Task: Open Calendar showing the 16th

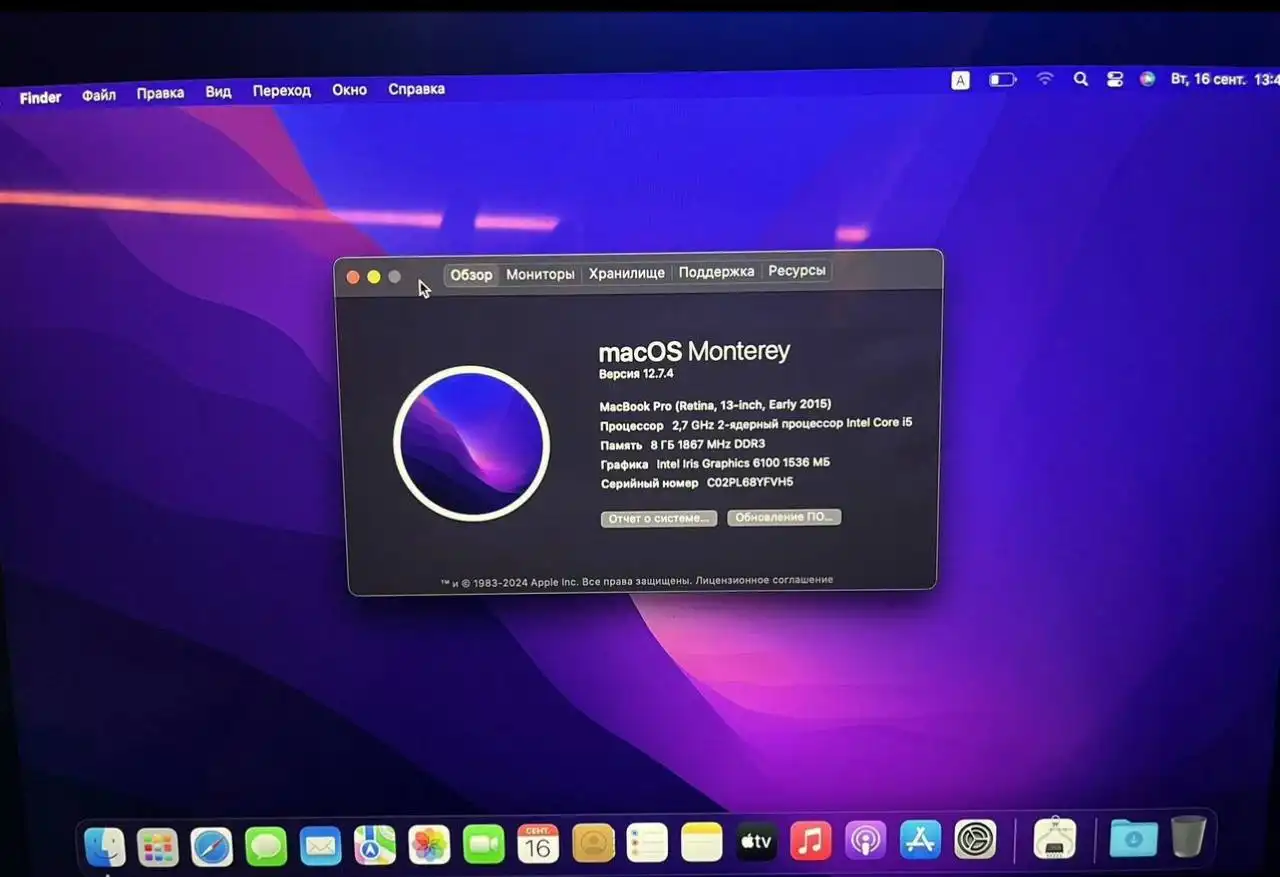Action: coord(539,843)
